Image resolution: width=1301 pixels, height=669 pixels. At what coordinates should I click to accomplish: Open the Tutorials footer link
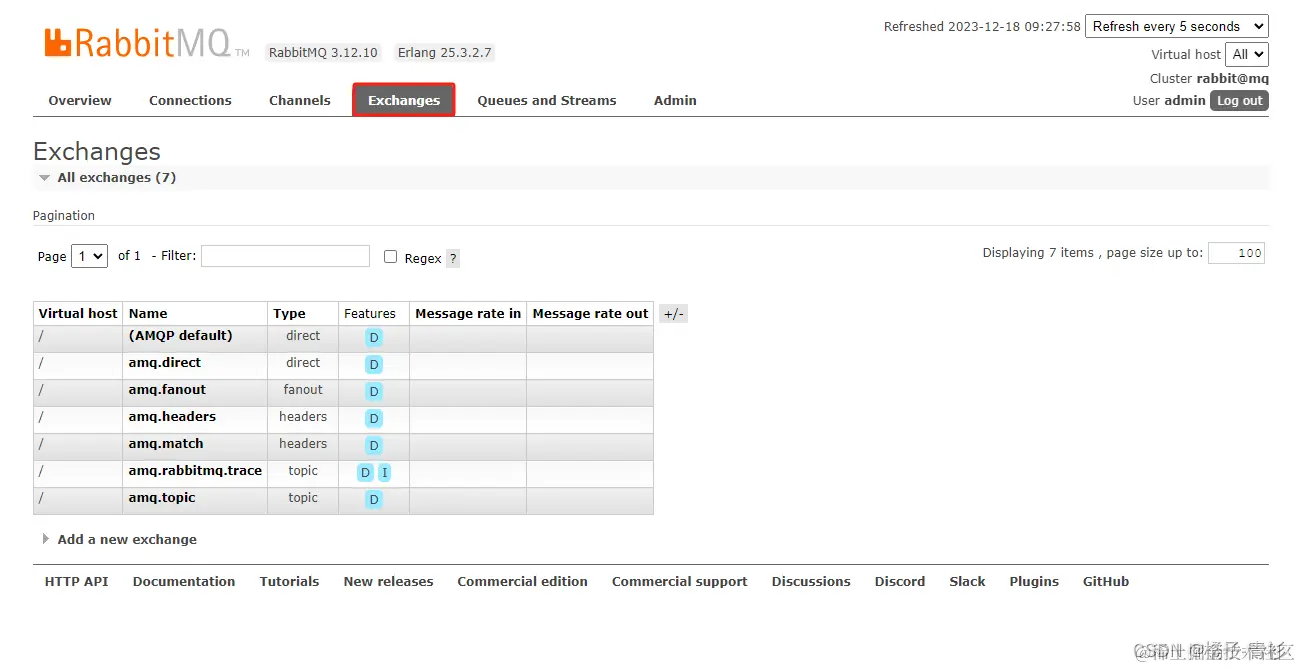point(289,582)
